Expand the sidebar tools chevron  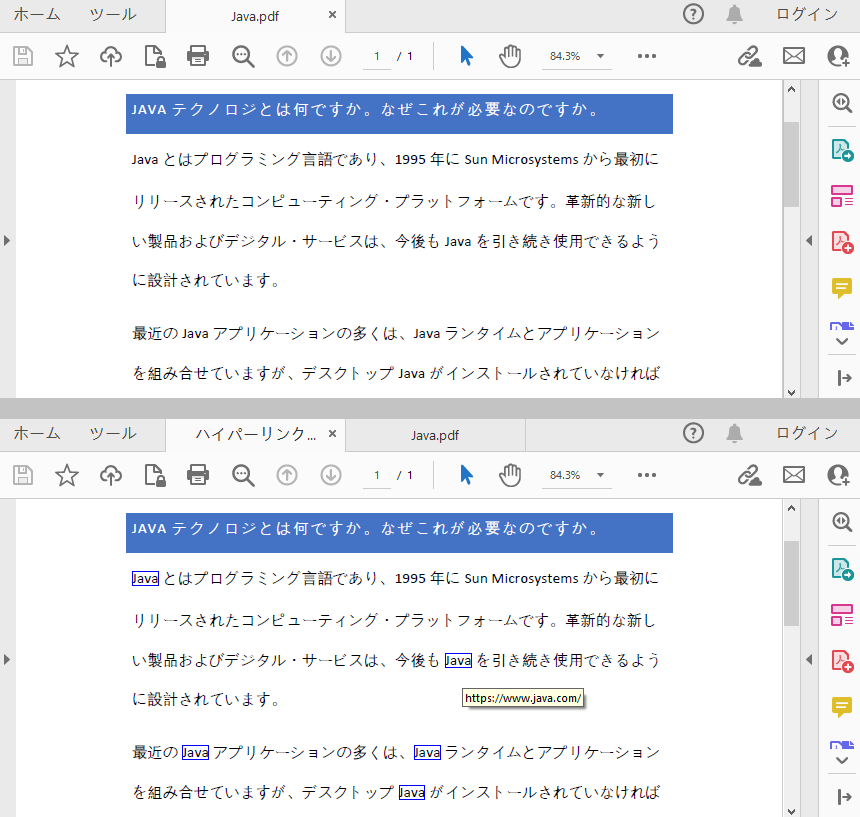click(x=841, y=340)
